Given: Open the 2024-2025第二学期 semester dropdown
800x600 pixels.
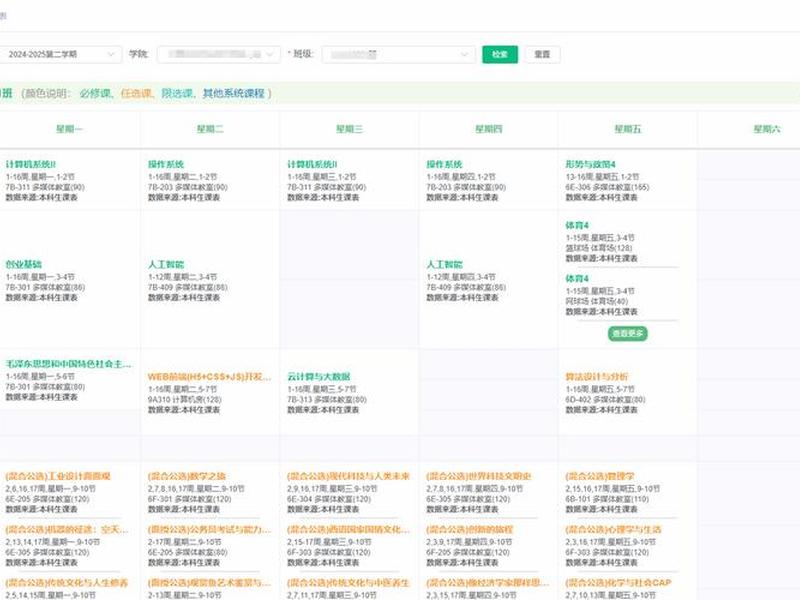Looking at the screenshot, I should pyautogui.click(x=60, y=54).
